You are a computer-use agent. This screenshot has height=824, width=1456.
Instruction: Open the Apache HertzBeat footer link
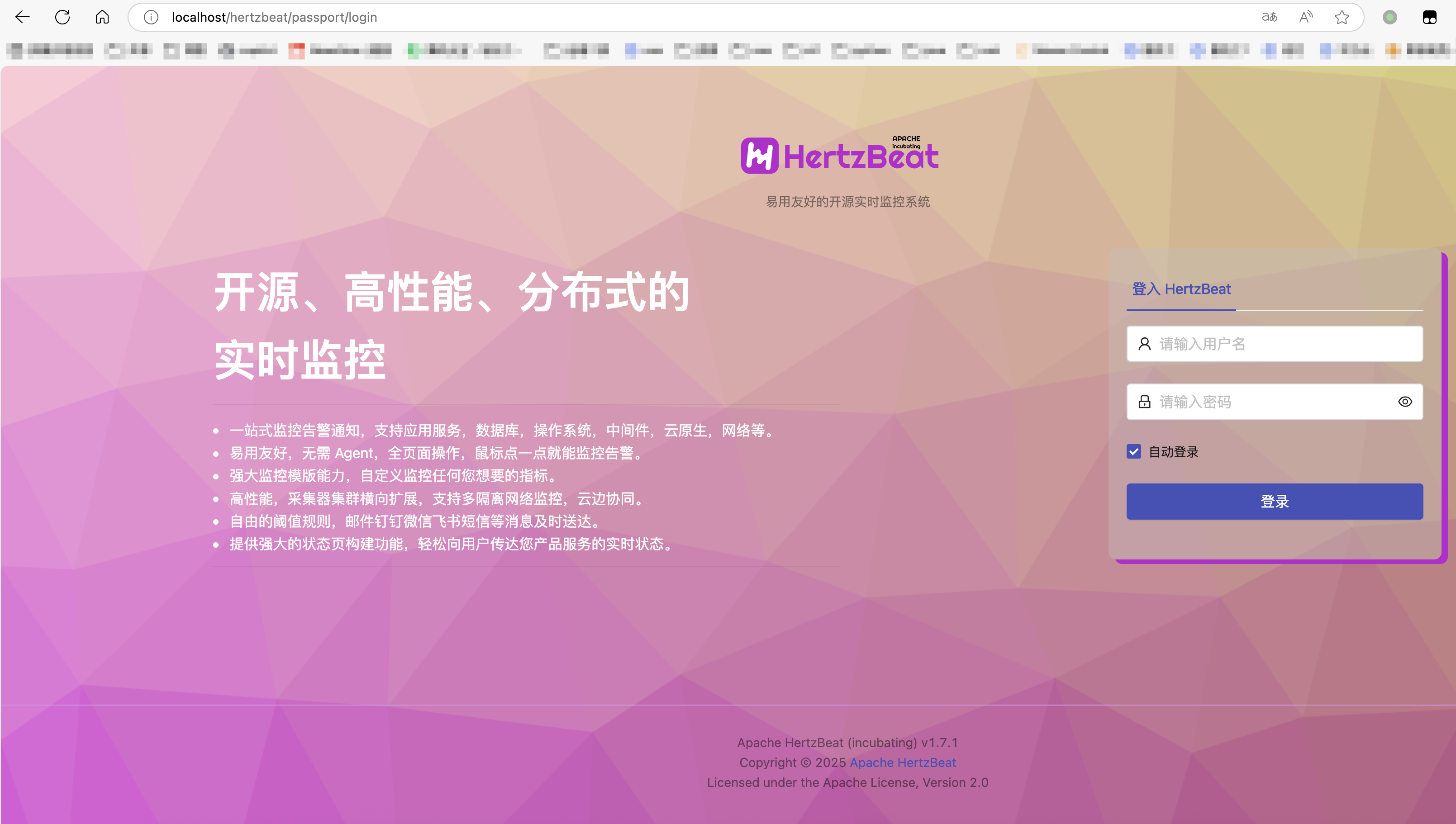coord(902,762)
